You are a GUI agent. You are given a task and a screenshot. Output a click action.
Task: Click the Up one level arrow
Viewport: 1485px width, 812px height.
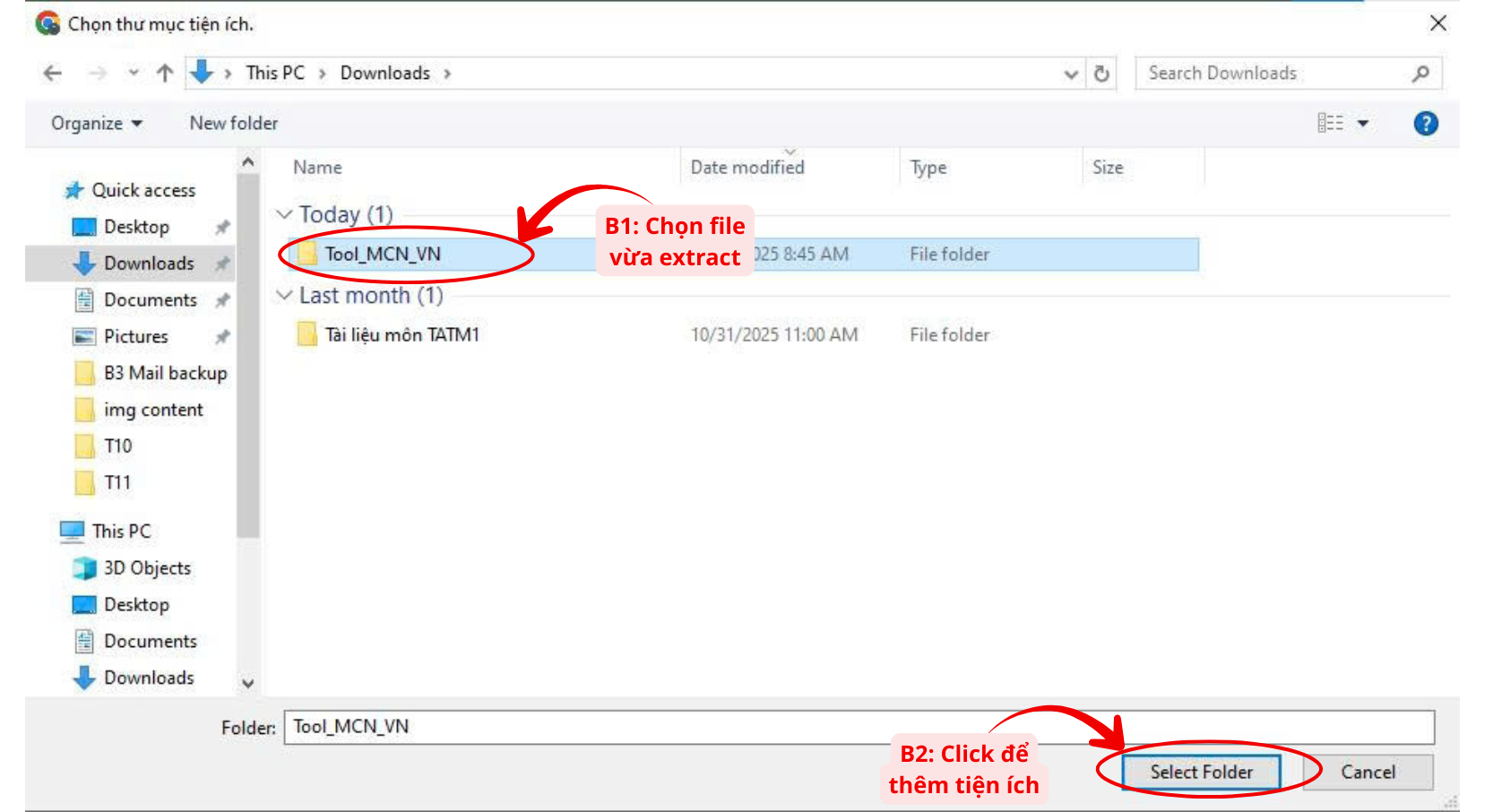click(165, 73)
